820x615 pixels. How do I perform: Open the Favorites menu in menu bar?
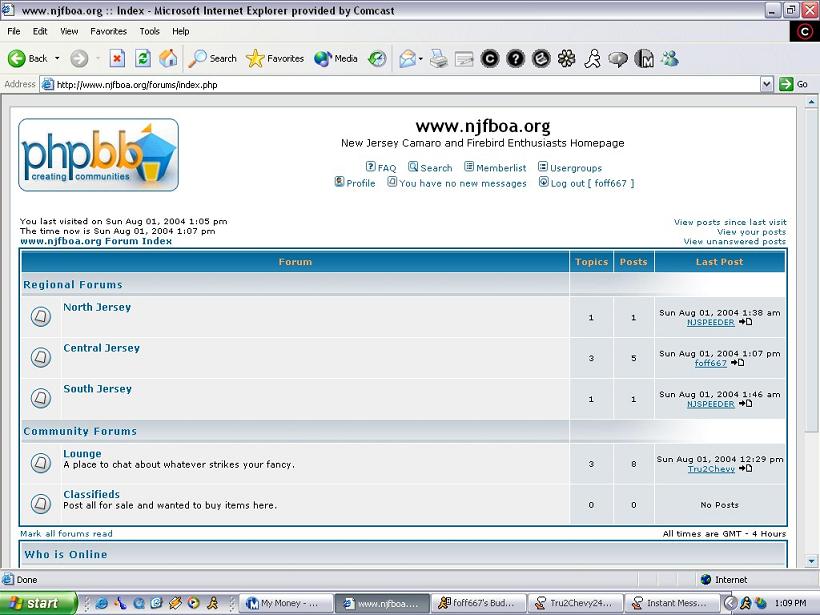click(108, 31)
